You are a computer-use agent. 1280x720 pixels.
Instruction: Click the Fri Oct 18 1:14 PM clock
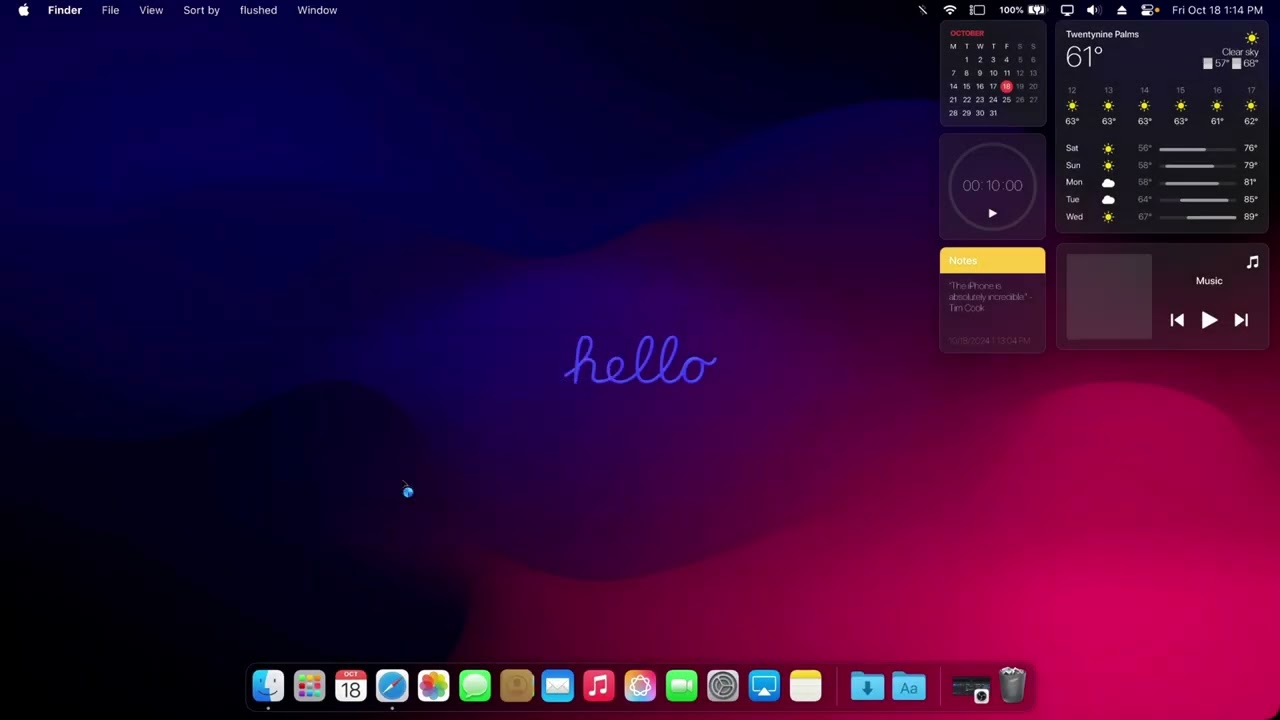click(x=1217, y=10)
